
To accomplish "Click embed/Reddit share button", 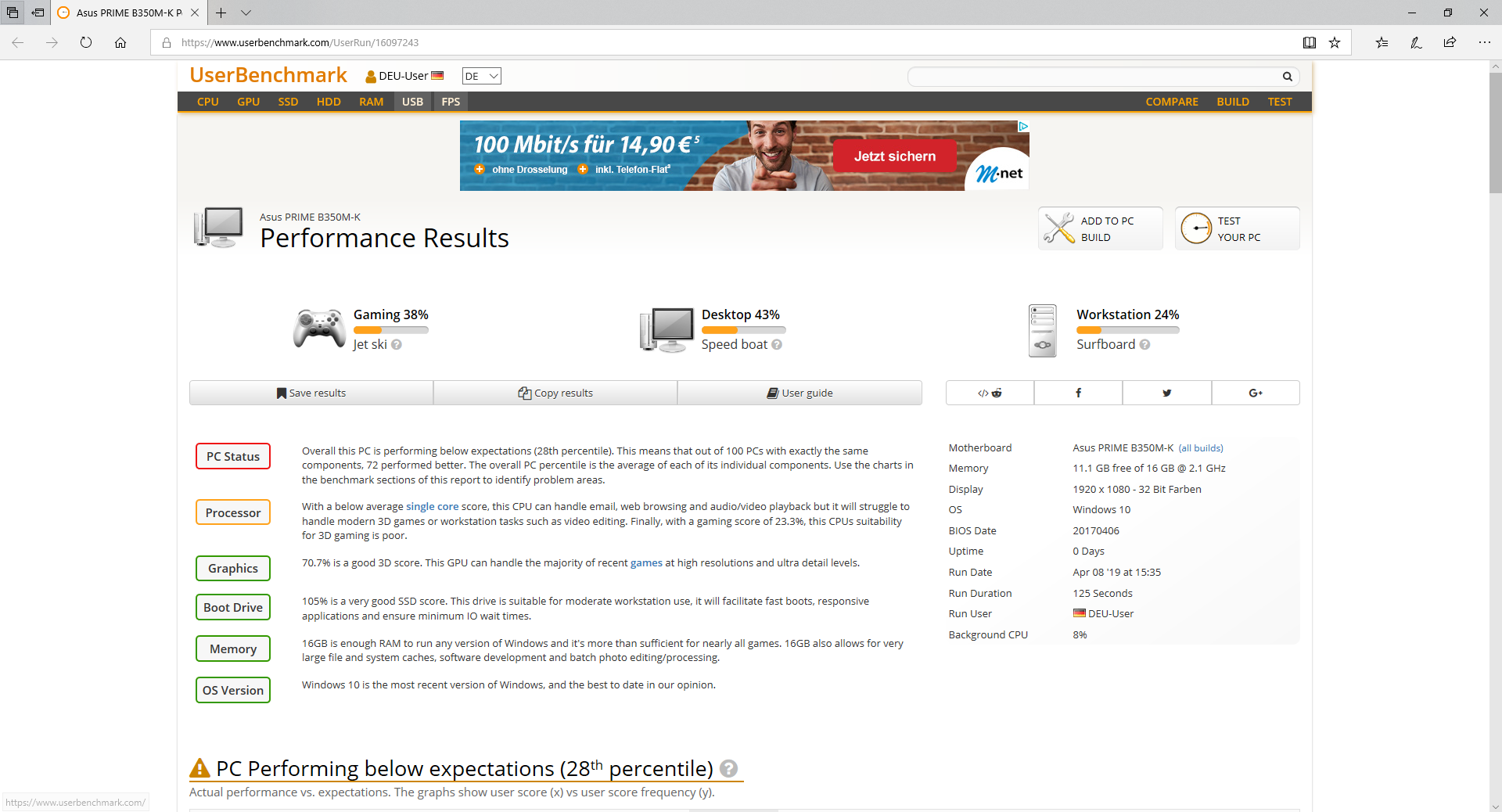I will point(990,393).
